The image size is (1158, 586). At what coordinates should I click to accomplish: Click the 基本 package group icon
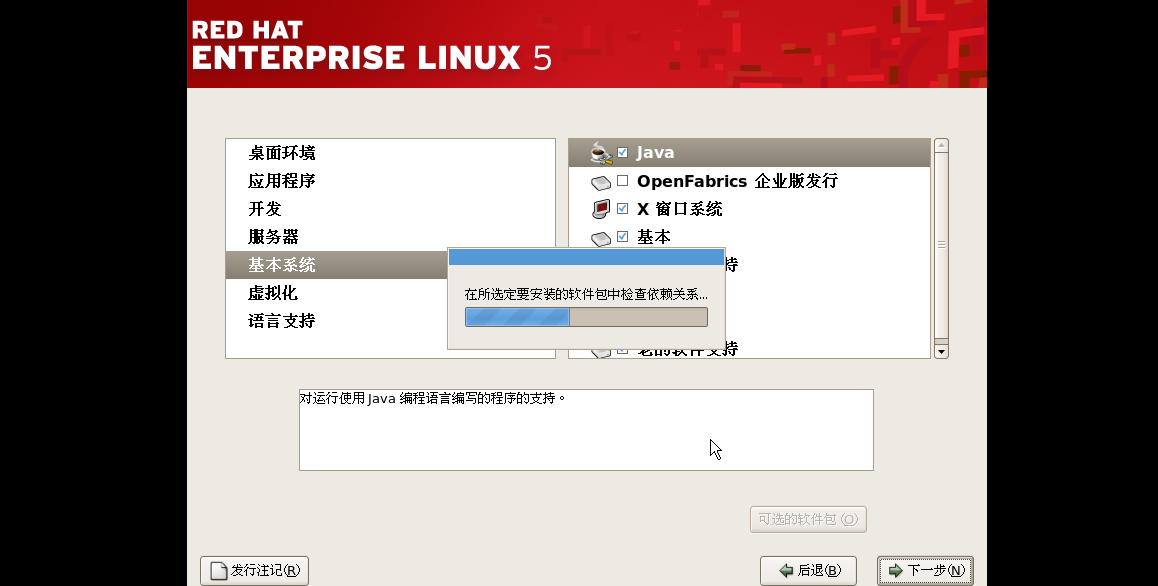600,237
